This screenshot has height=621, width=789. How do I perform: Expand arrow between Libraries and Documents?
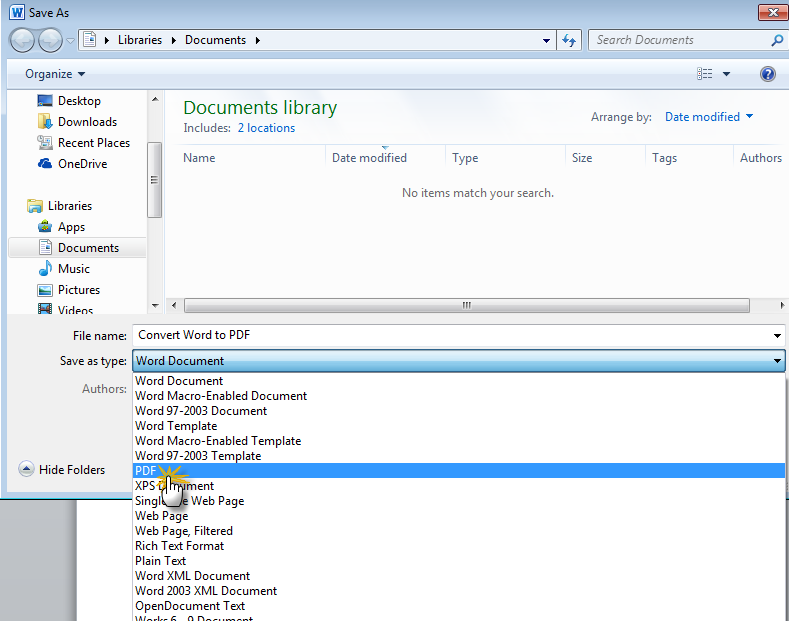click(174, 40)
